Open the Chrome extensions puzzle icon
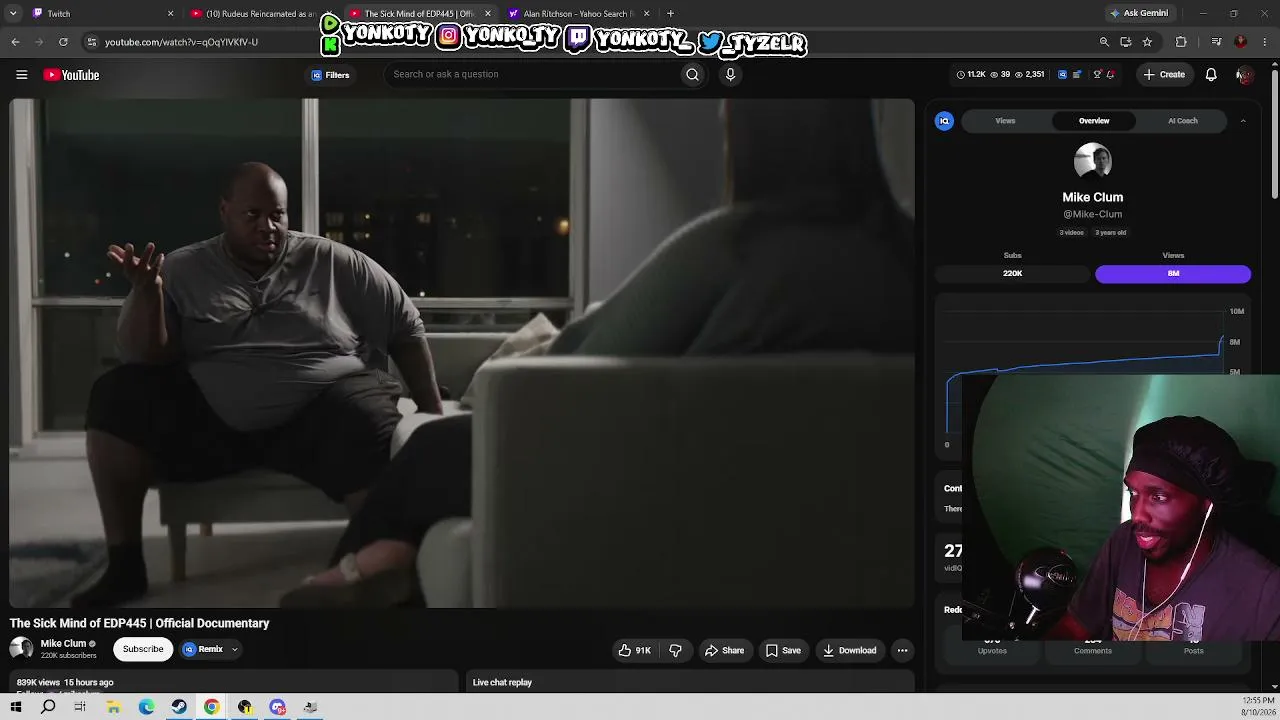 point(1181,42)
